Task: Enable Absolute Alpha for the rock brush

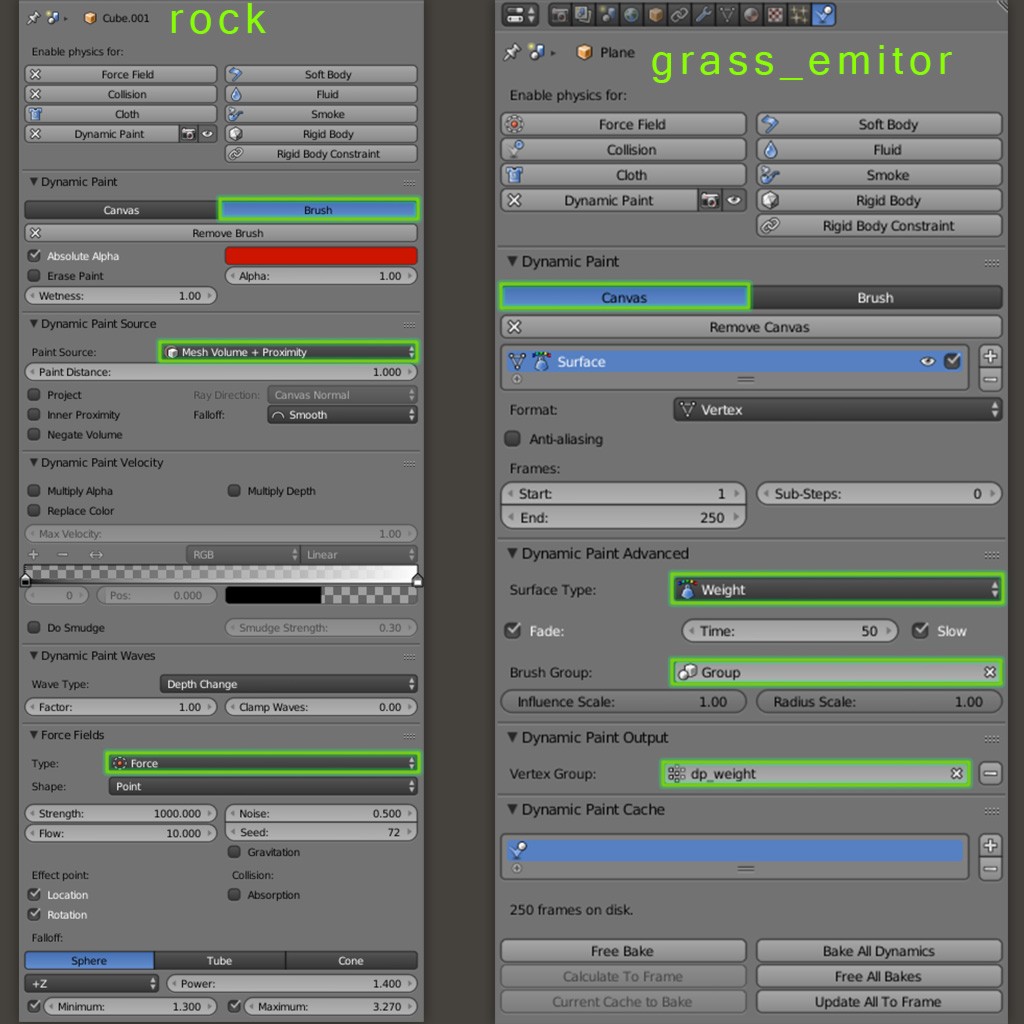Action: pyautogui.click(x=35, y=255)
